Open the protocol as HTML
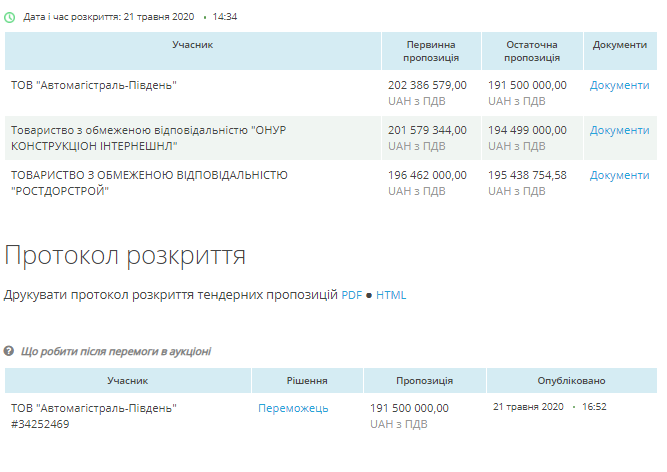 click(391, 295)
